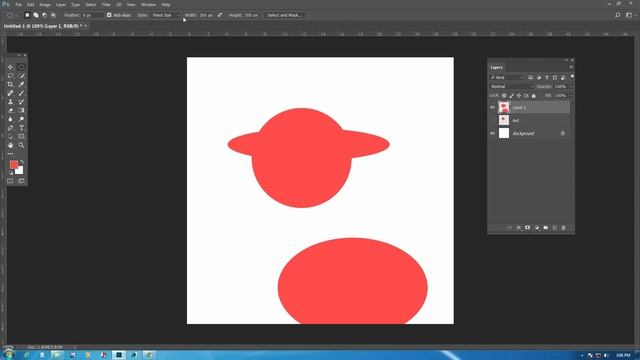
Task: Toggle Lock position icon
Action: coord(519,96)
